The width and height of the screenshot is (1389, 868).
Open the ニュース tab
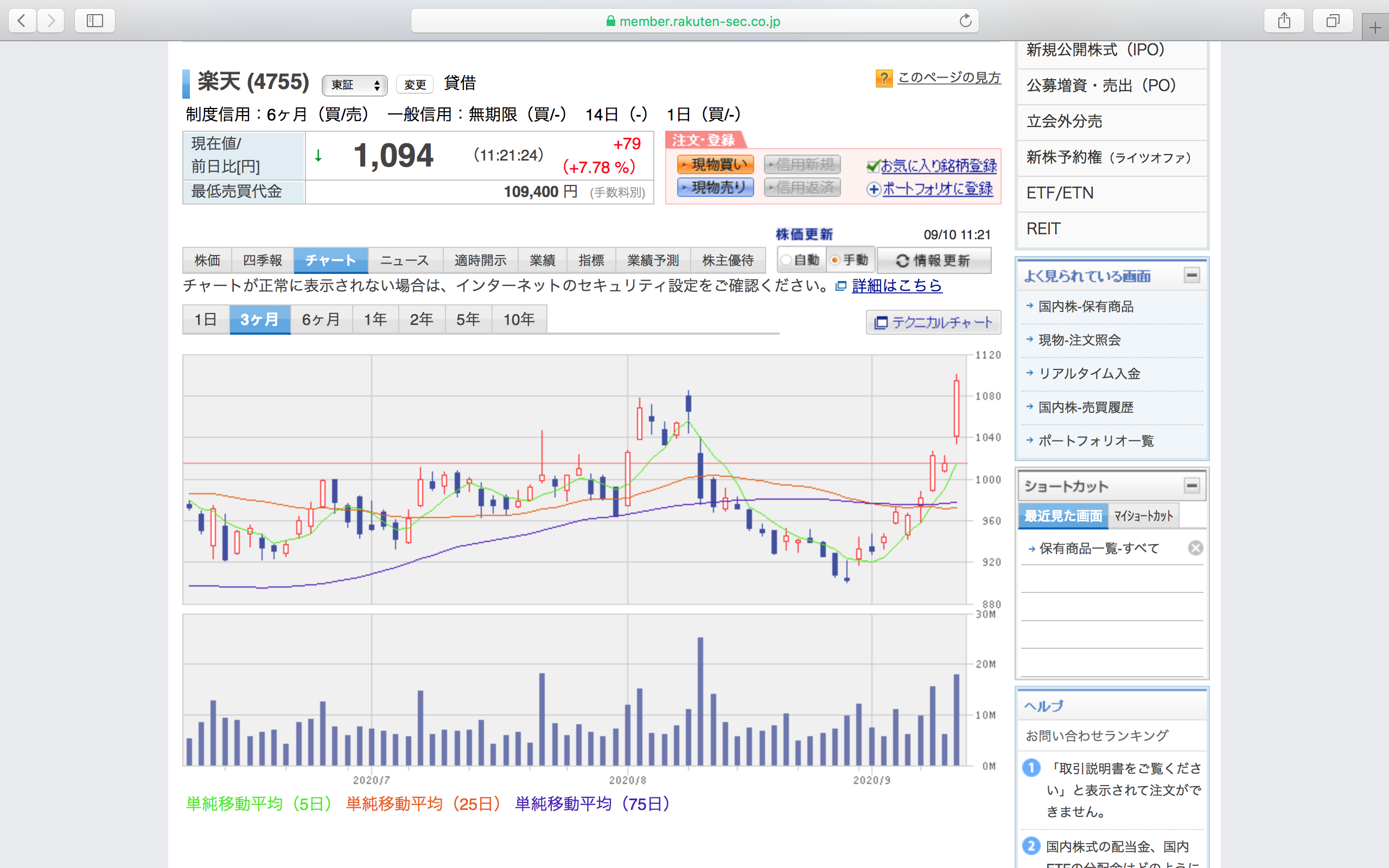(405, 260)
